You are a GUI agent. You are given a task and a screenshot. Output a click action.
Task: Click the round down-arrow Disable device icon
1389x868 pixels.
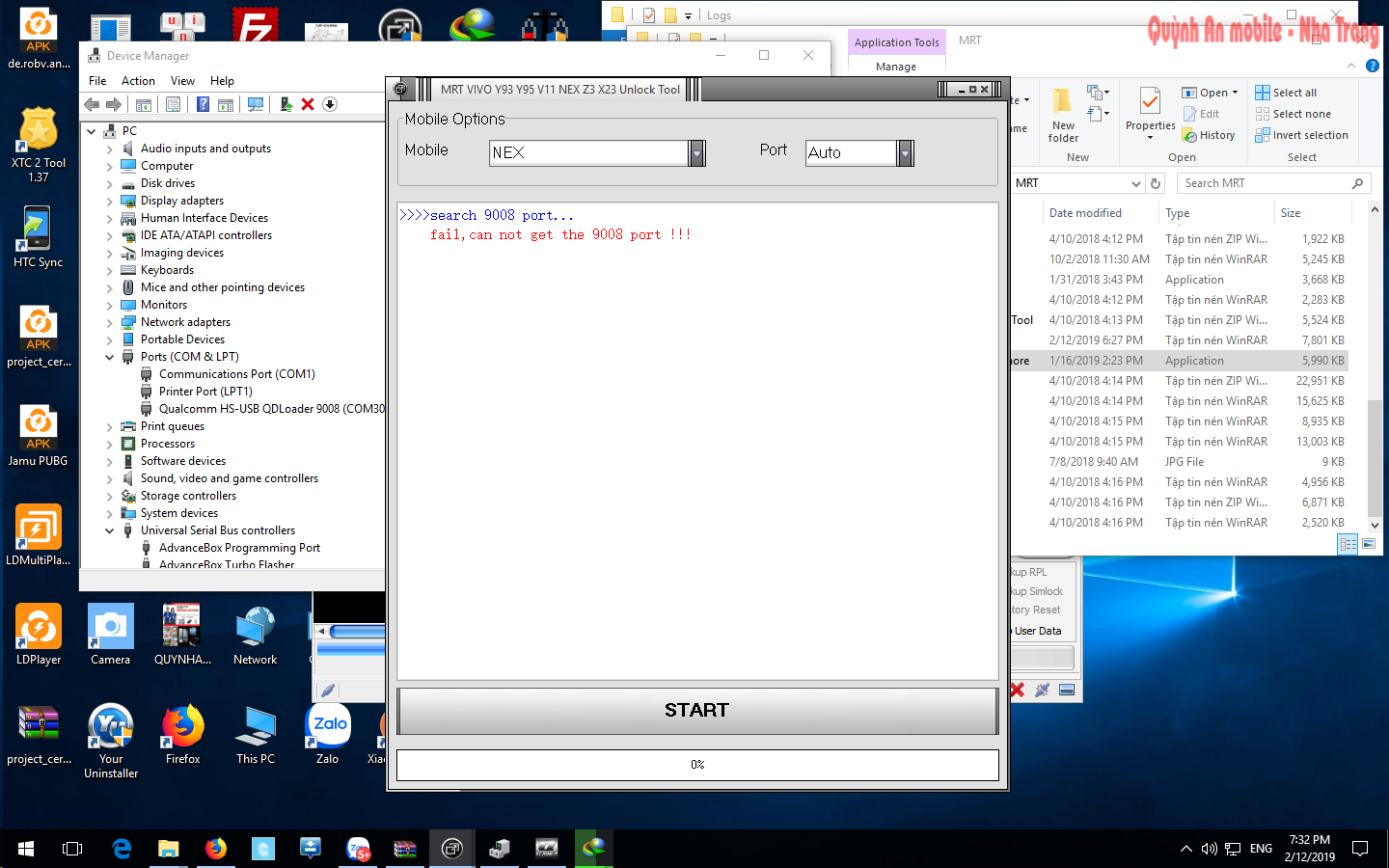[330, 104]
